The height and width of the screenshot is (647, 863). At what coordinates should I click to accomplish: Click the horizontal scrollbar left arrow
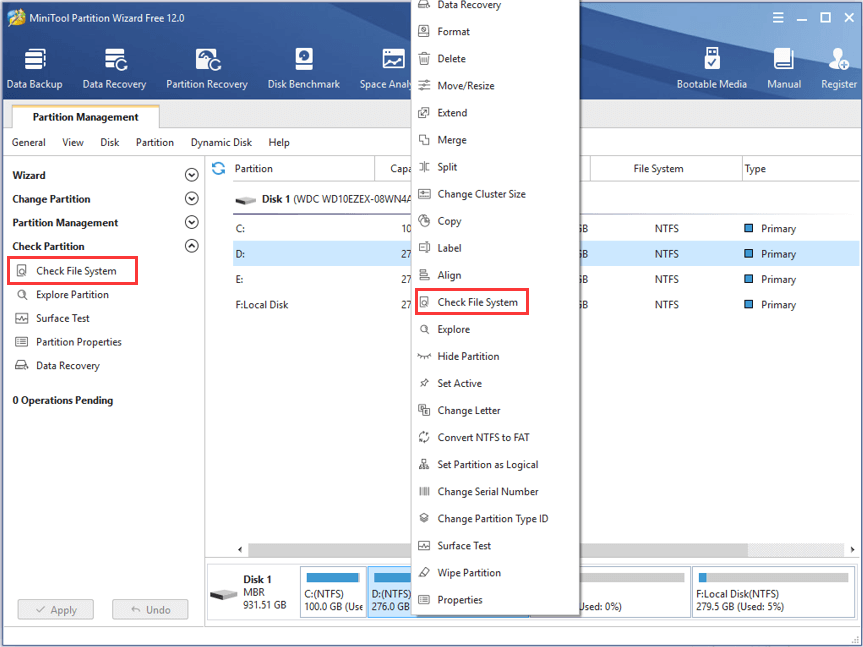pos(240,549)
